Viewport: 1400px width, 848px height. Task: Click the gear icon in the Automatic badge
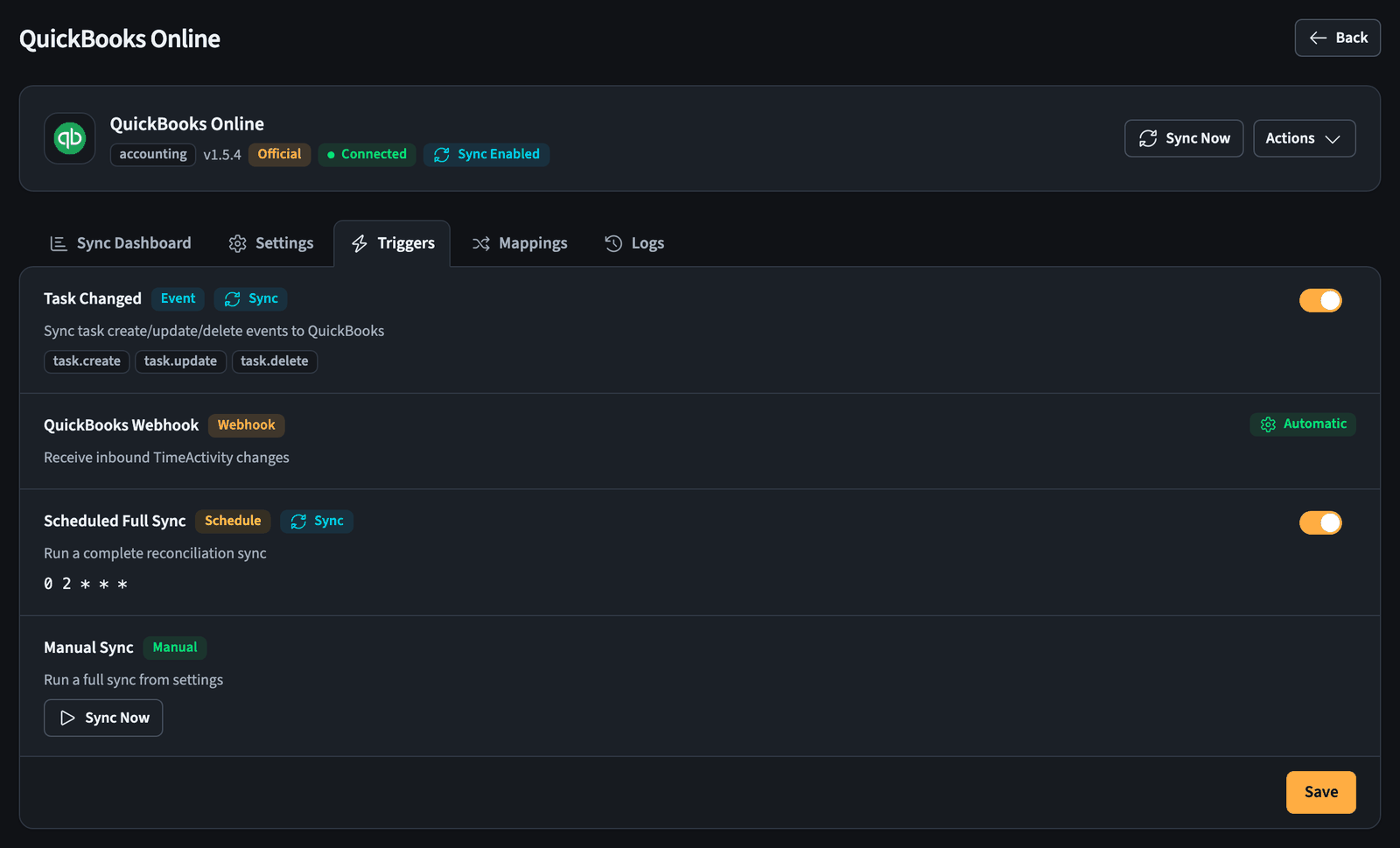[x=1268, y=424]
